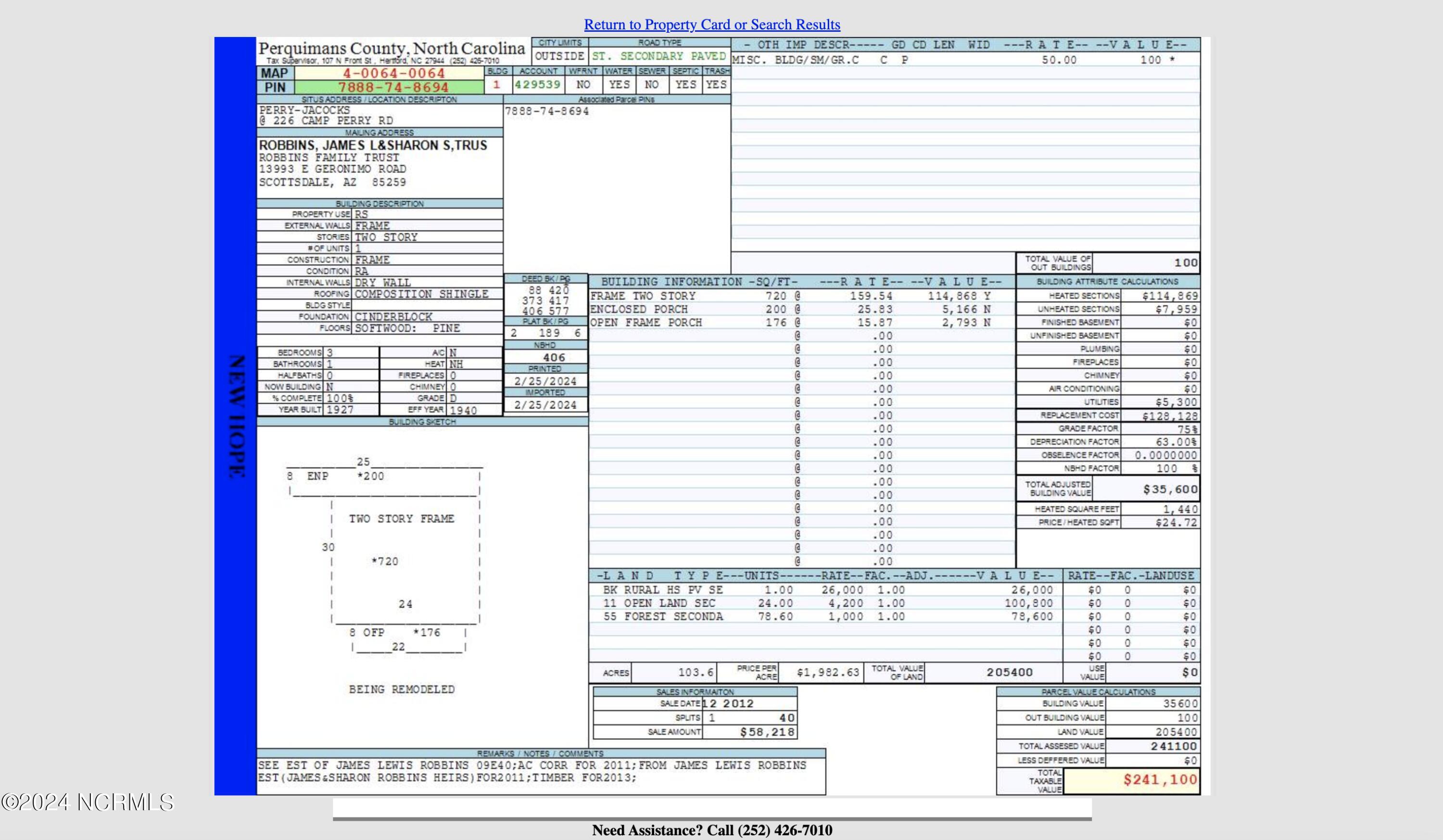1443x840 pixels.
Task: Click the bedrooms value 3
Action: coord(330,353)
